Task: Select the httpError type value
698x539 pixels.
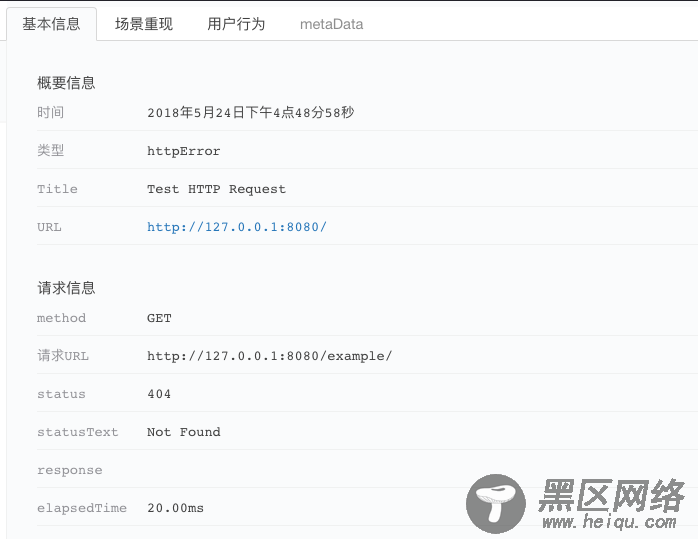Action: [183, 151]
